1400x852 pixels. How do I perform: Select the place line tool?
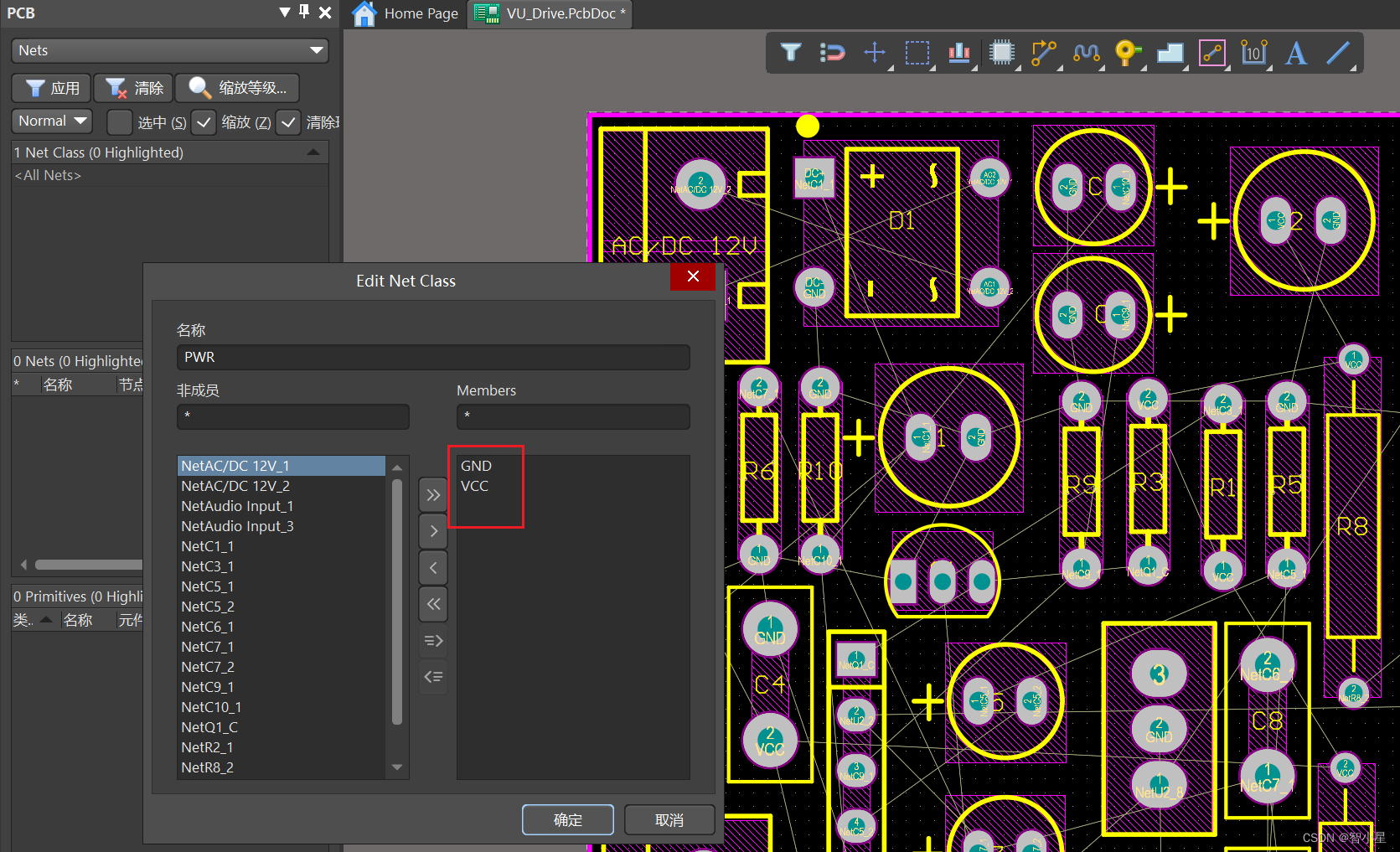pyautogui.click(x=1339, y=53)
